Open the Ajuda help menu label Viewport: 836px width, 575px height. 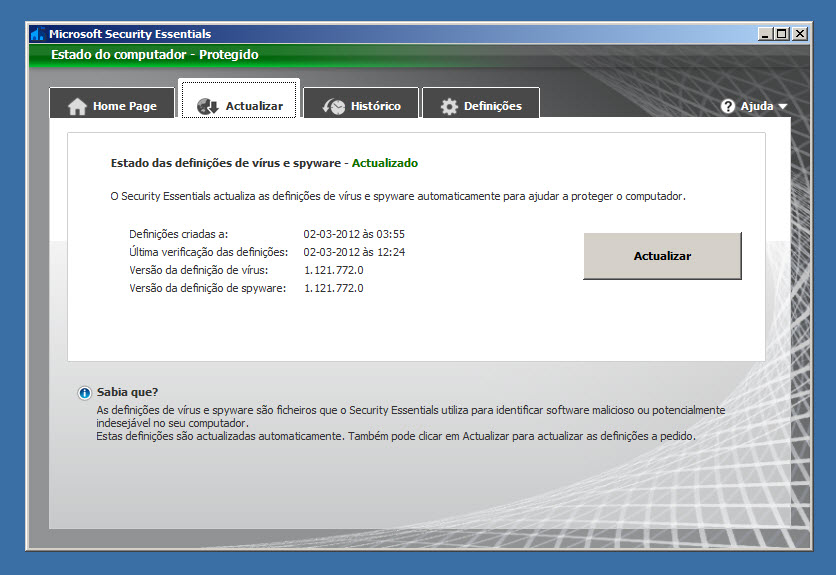757,106
